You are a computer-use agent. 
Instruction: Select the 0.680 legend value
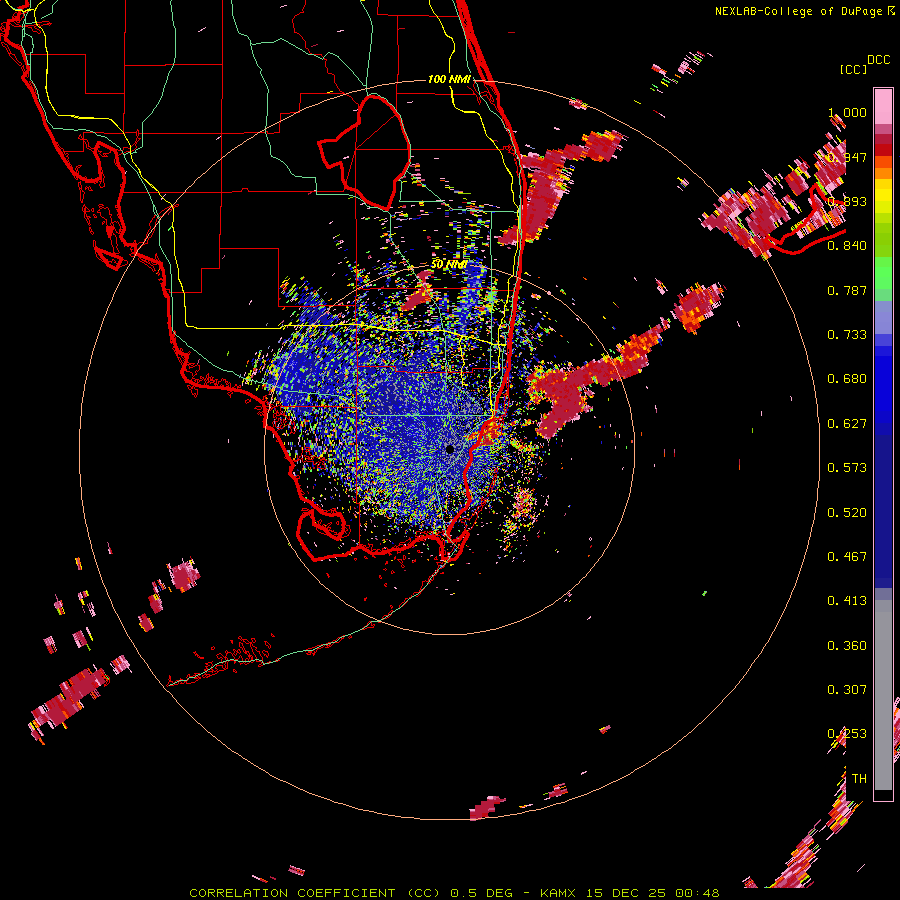click(x=847, y=379)
